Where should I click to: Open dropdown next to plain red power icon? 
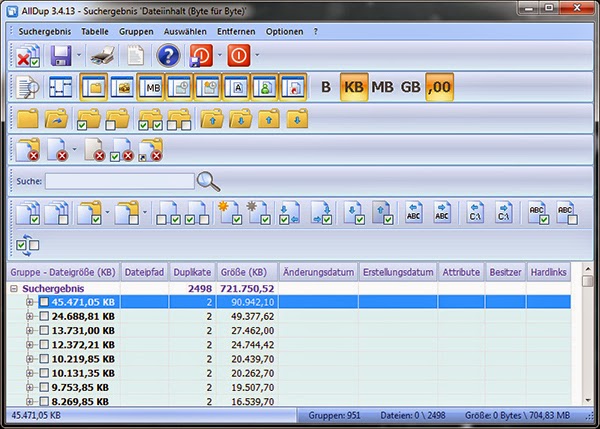click(257, 55)
